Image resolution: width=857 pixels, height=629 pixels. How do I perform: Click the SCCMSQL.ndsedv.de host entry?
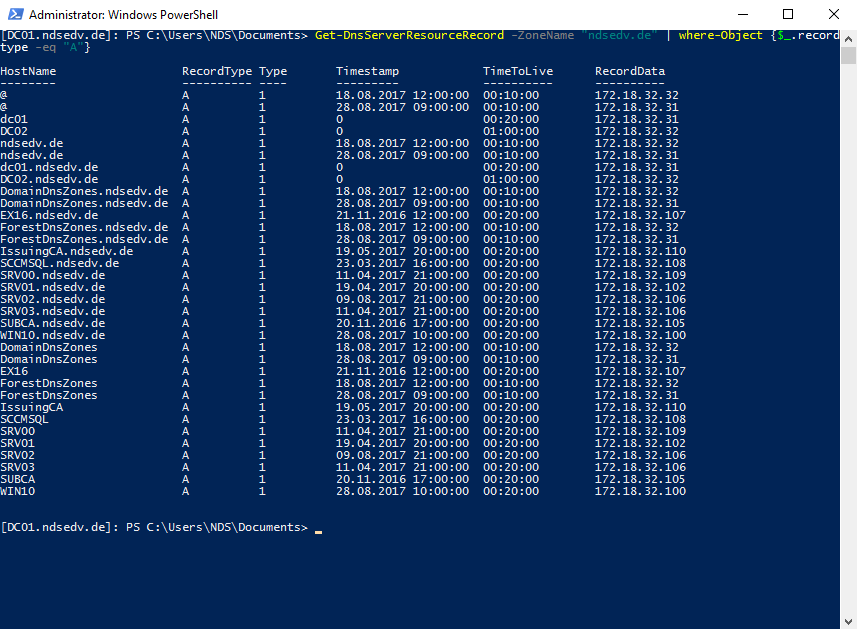pyautogui.click(x=59, y=263)
